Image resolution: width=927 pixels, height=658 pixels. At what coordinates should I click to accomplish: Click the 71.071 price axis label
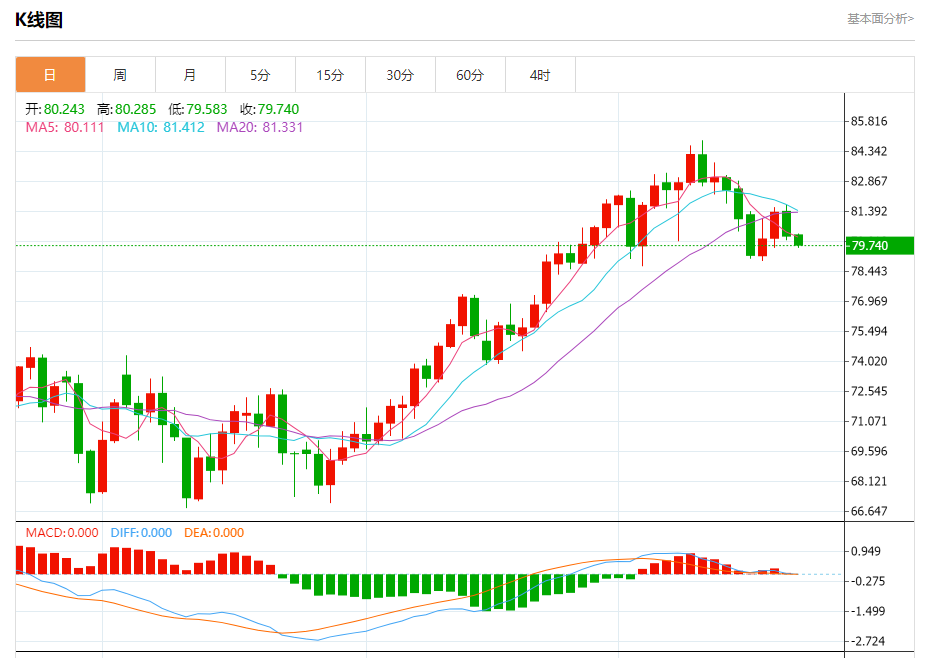(x=869, y=421)
